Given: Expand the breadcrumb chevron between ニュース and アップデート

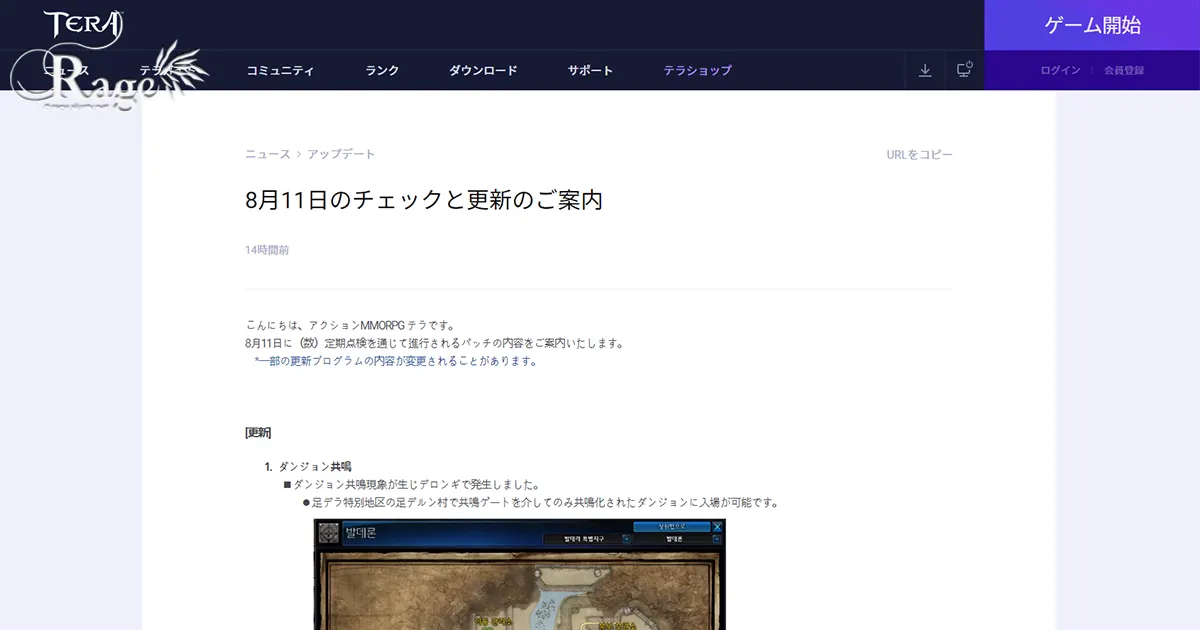Looking at the screenshot, I should [x=297, y=154].
